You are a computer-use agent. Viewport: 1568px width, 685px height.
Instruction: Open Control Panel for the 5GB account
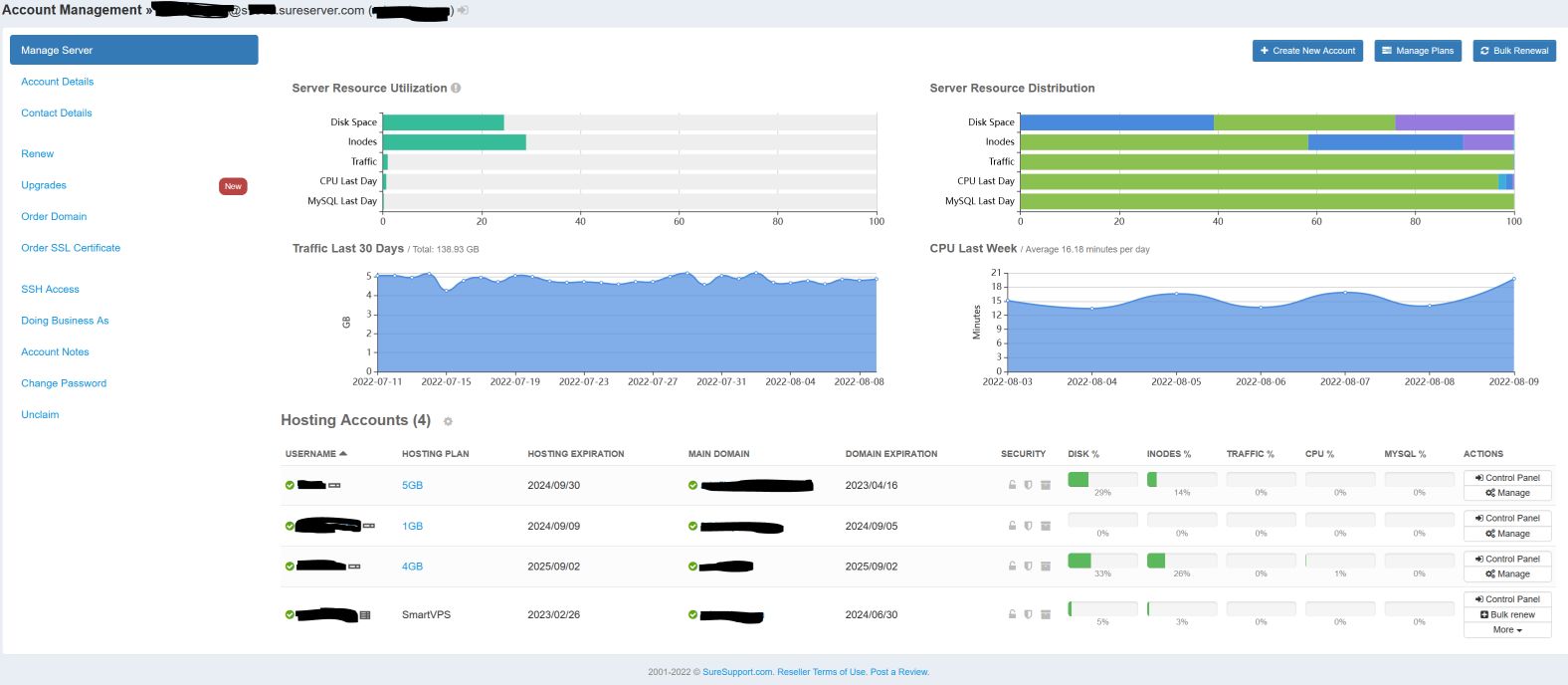pos(1507,478)
